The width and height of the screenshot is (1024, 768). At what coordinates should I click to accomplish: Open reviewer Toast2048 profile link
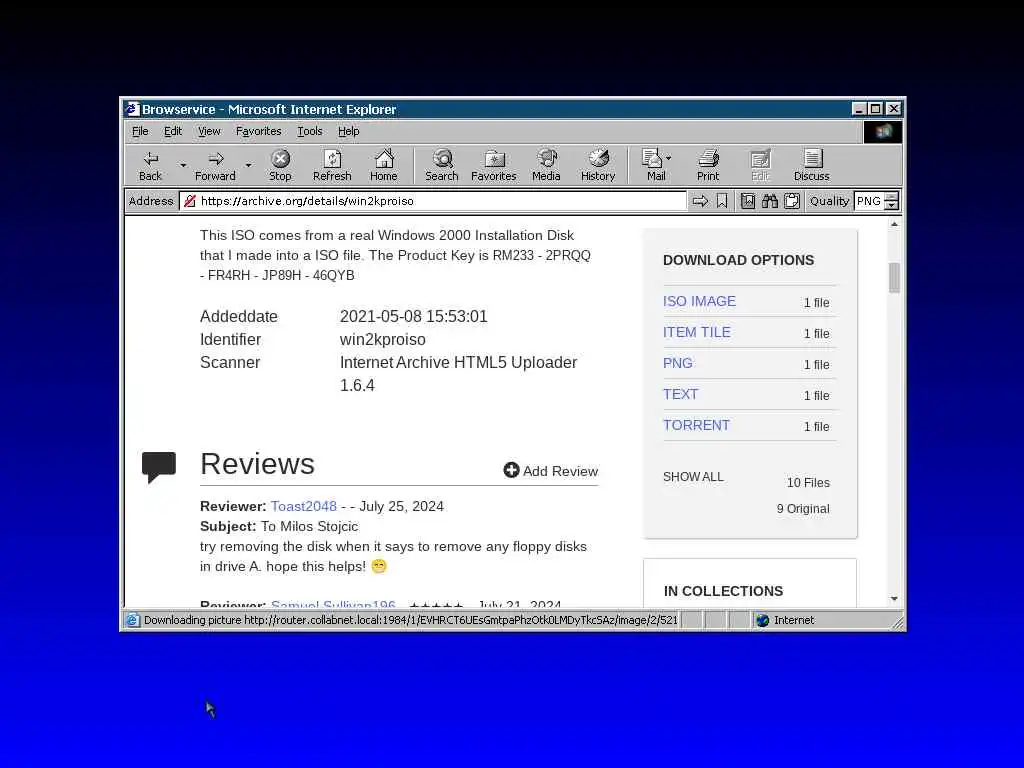coord(304,506)
